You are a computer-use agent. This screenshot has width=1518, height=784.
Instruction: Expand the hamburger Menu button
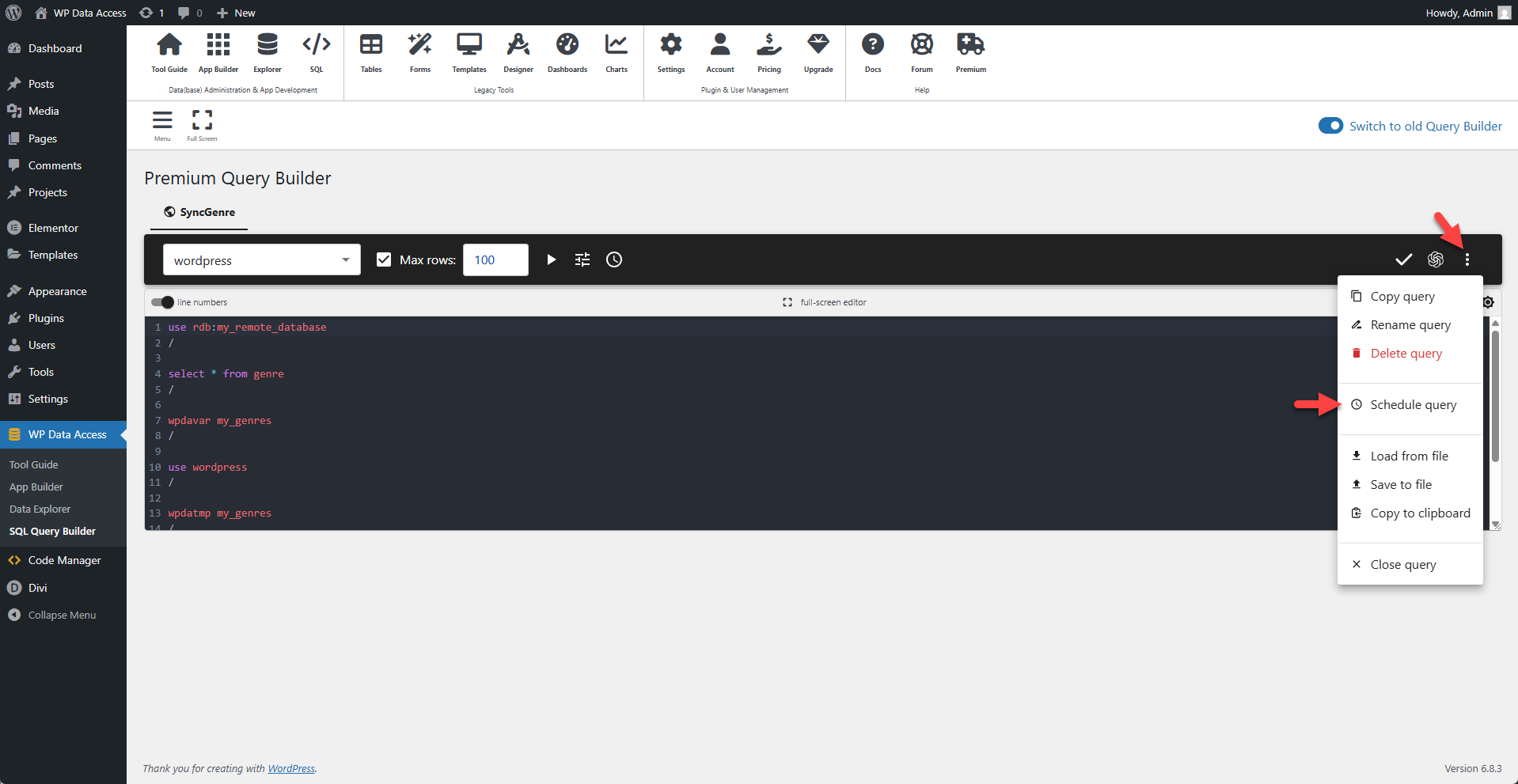162,125
